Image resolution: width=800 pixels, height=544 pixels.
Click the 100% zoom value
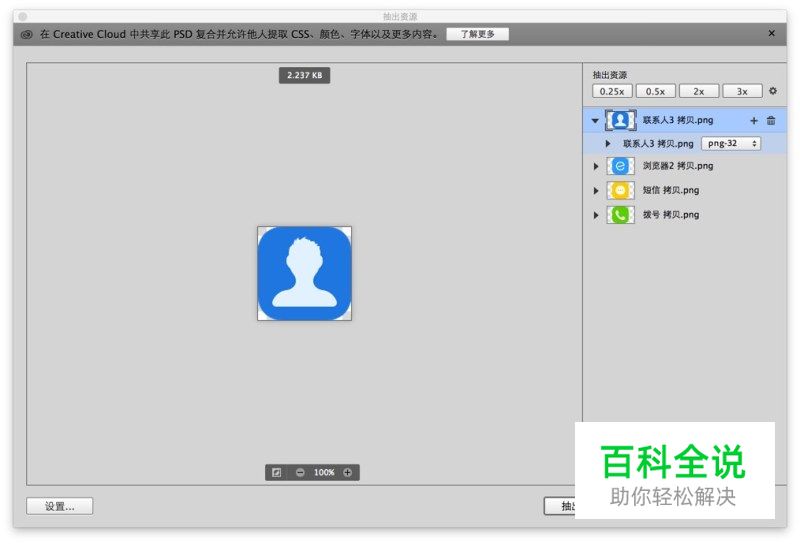tap(324, 473)
